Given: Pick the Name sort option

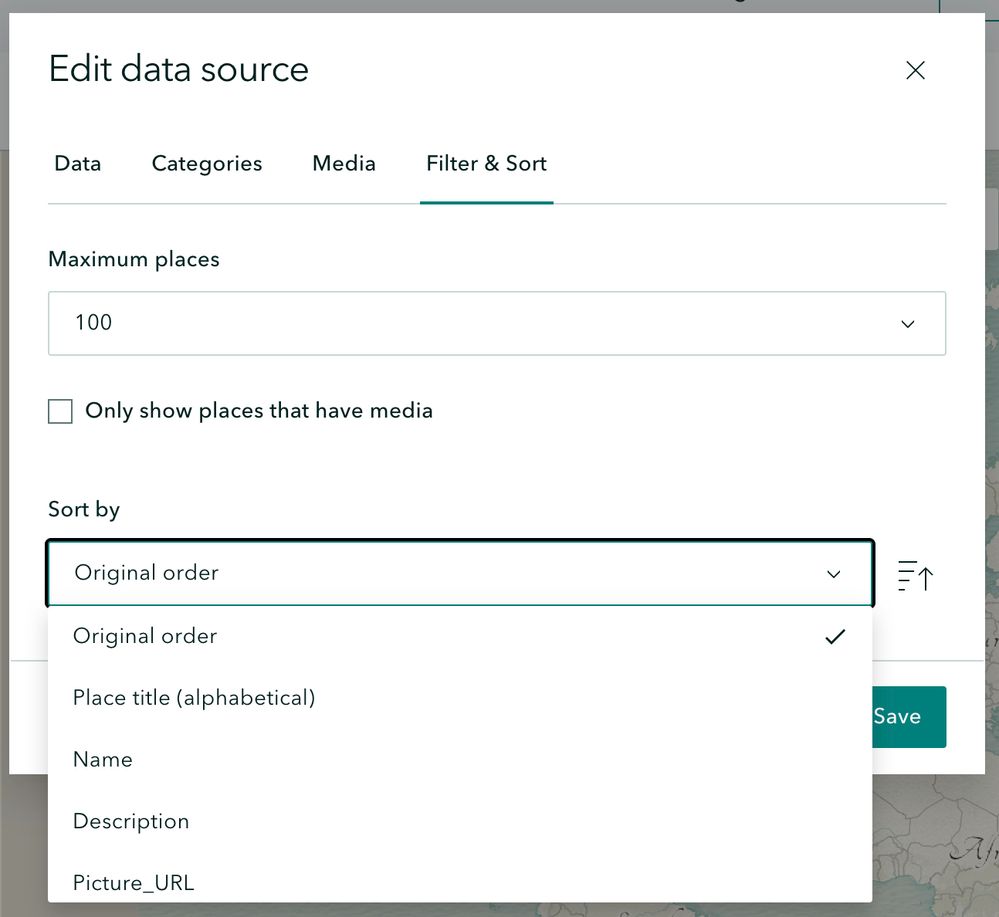Looking at the screenshot, I should 460,760.
